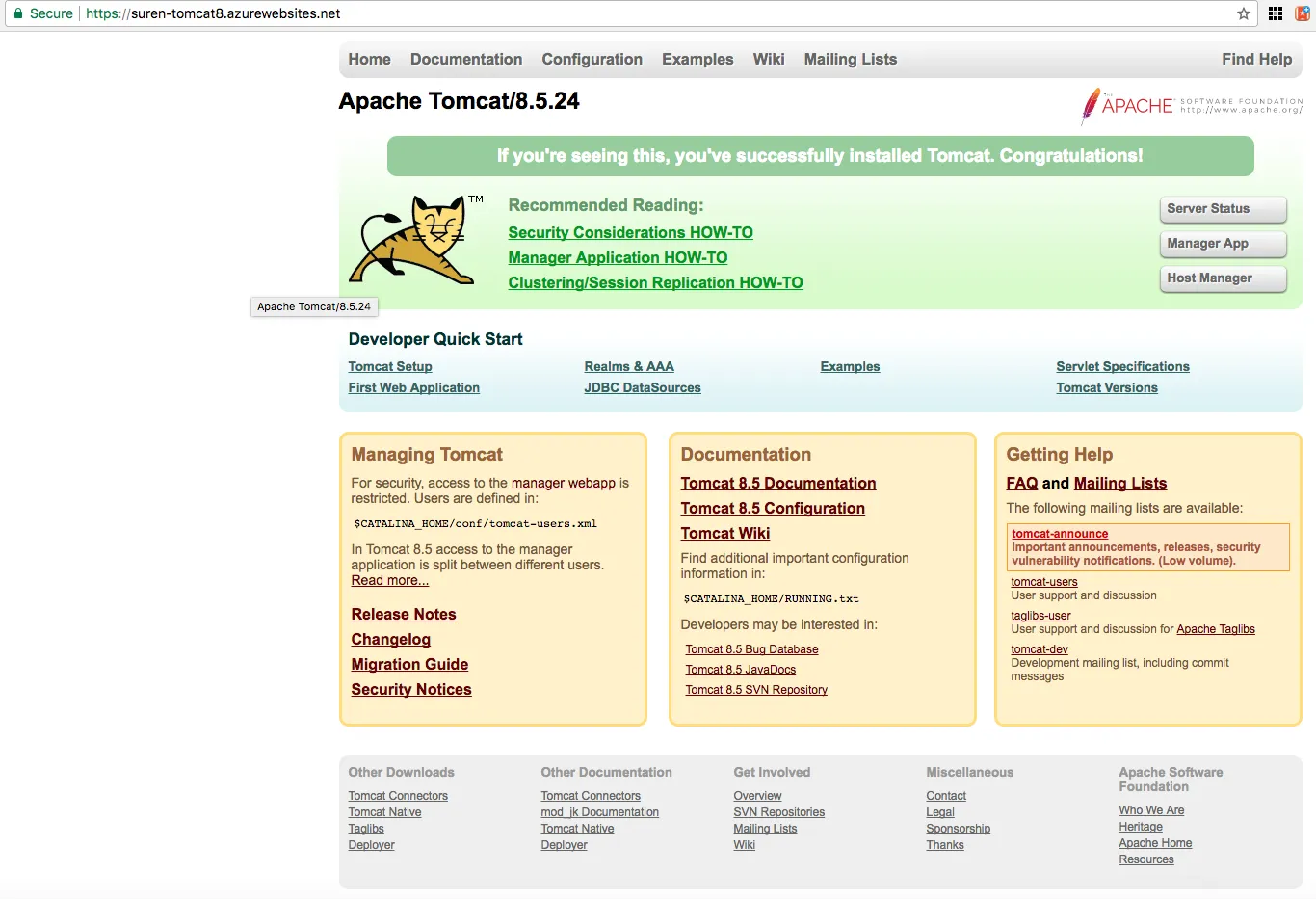This screenshot has width=1316, height=899.
Task: Open Tomcat Native under Other Documentation
Action: click(x=577, y=829)
